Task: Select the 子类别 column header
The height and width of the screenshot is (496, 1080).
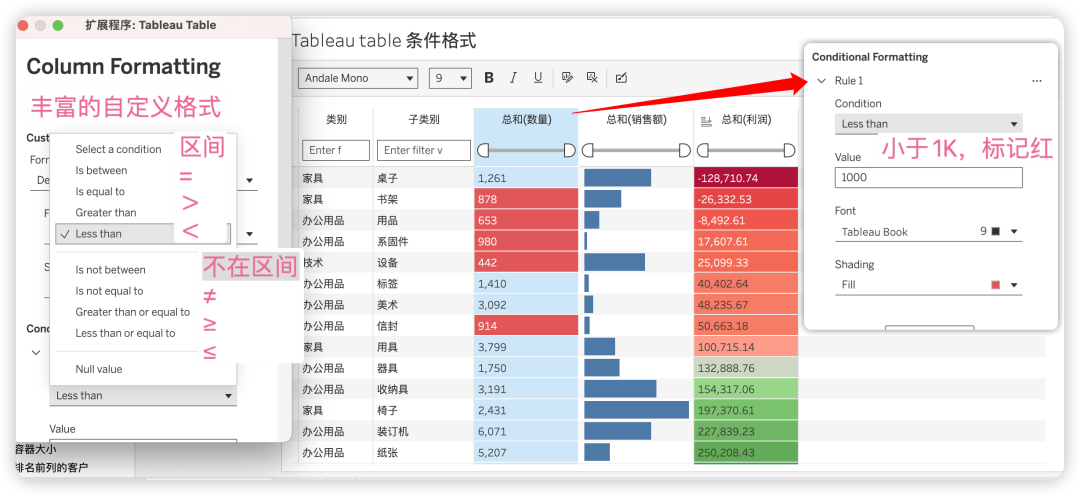Action: pyautogui.click(x=424, y=120)
